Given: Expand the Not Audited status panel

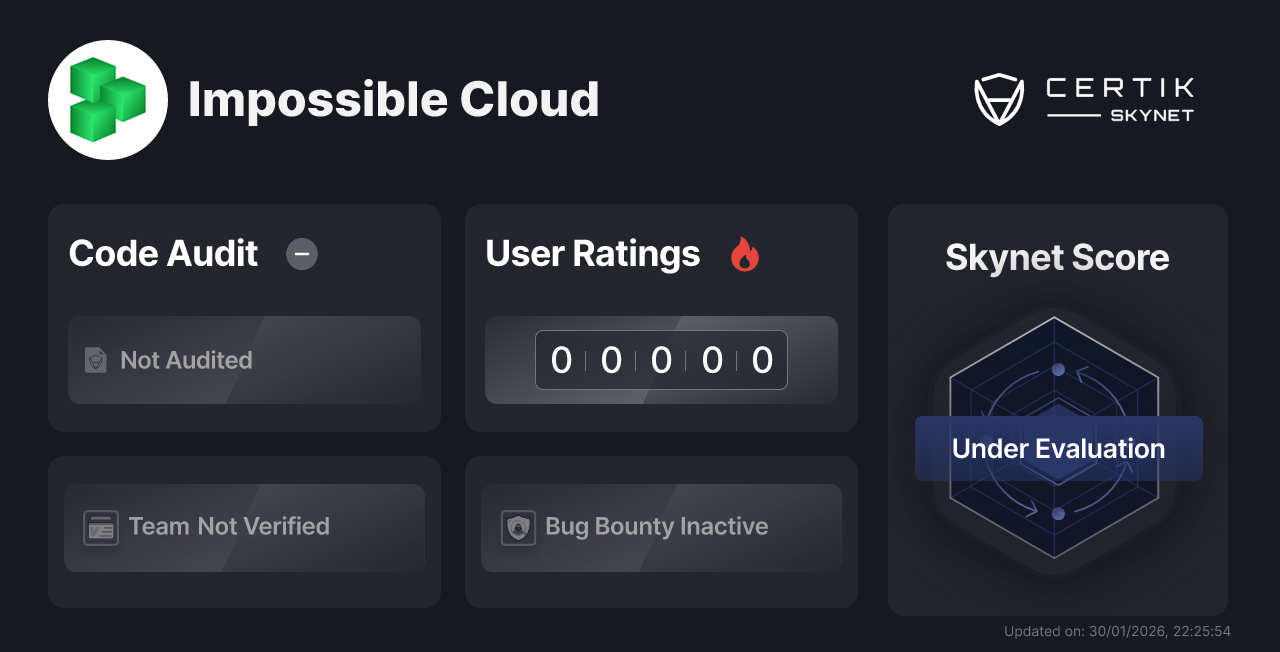Looking at the screenshot, I should (244, 360).
